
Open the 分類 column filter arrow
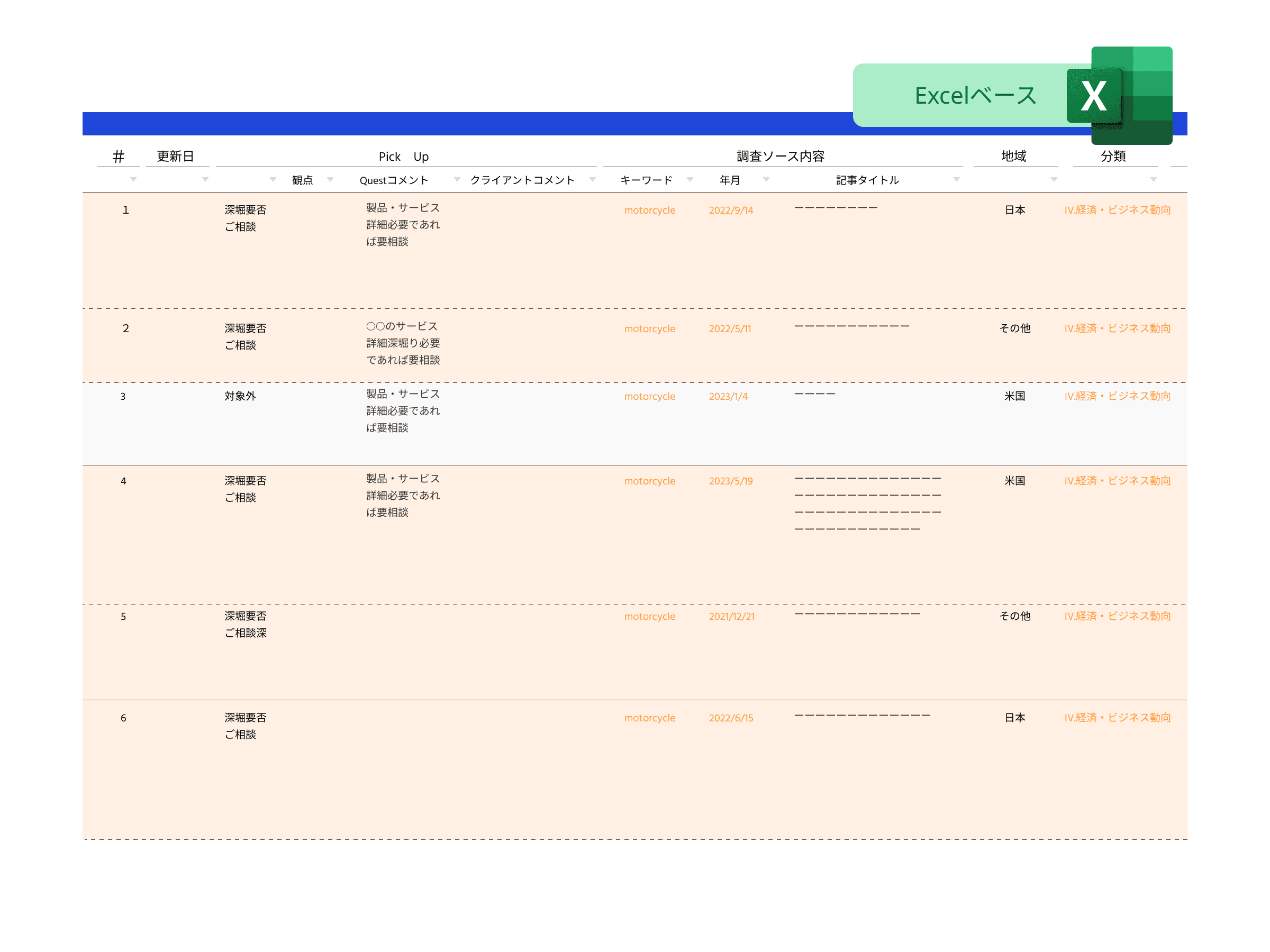1154,180
